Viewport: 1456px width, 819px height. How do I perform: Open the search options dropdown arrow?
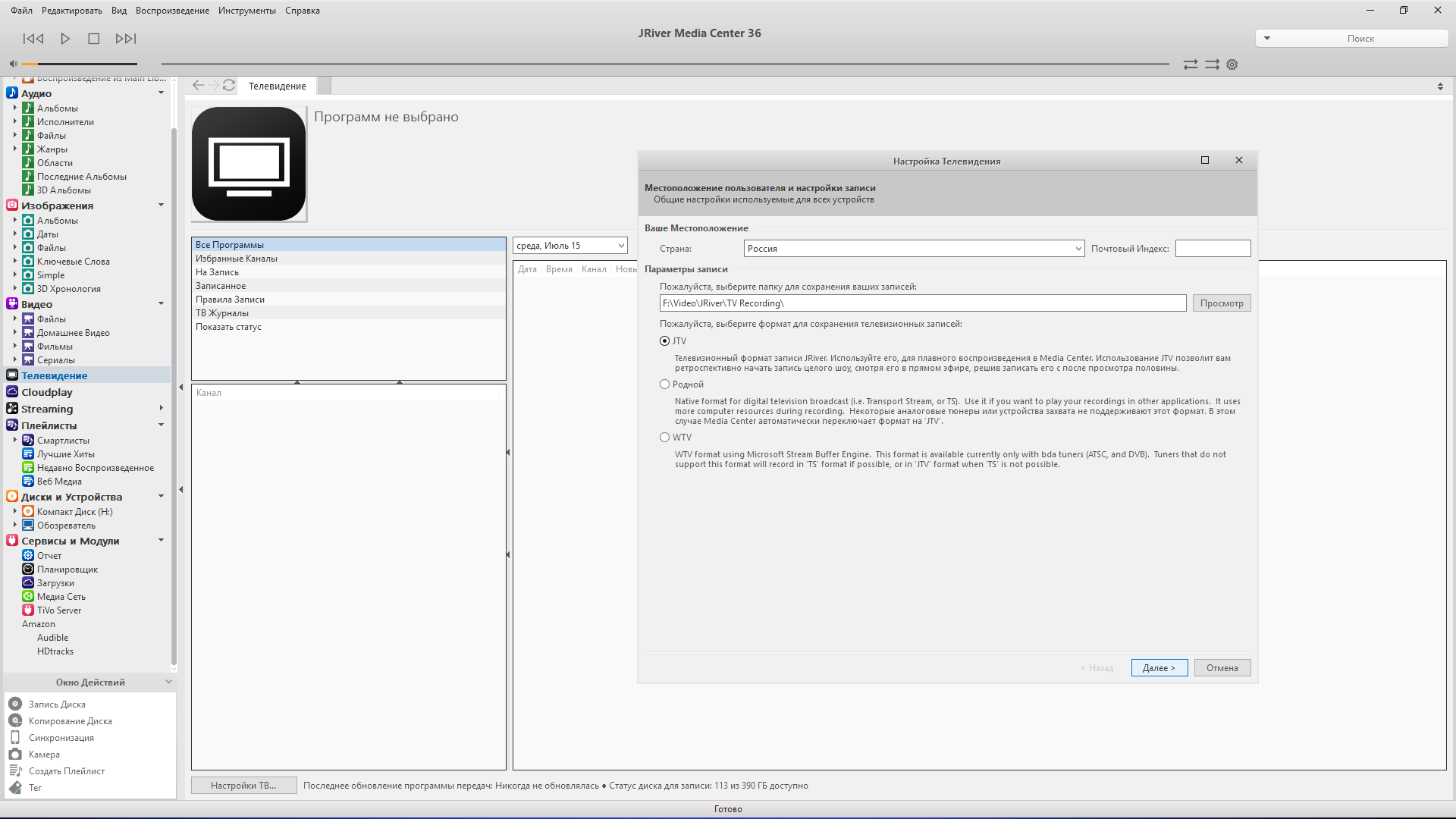point(1266,39)
